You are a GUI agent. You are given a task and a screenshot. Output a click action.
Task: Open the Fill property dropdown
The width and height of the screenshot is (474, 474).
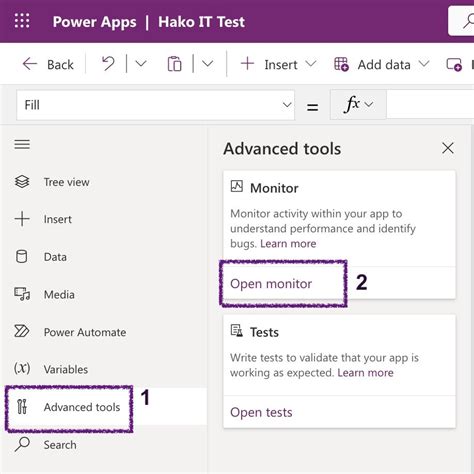point(156,105)
